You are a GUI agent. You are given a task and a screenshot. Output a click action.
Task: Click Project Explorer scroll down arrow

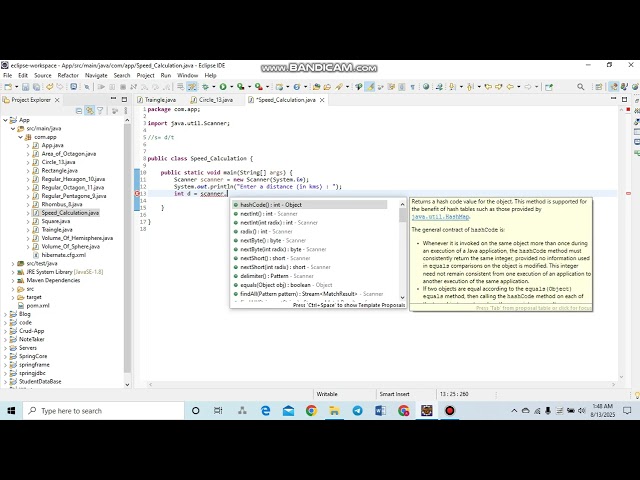pyautogui.click(x=127, y=384)
